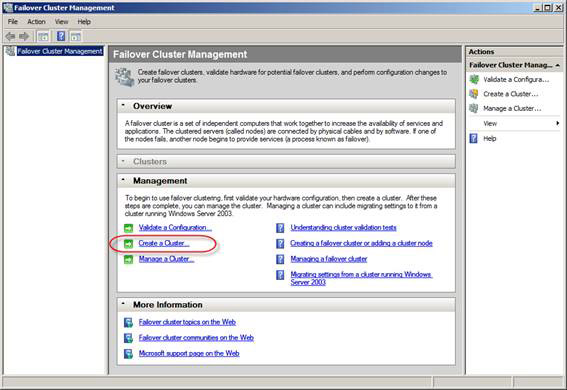Click the Actions pane header text
Image resolution: width=567 pixels, height=390 pixels.
point(481,52)
